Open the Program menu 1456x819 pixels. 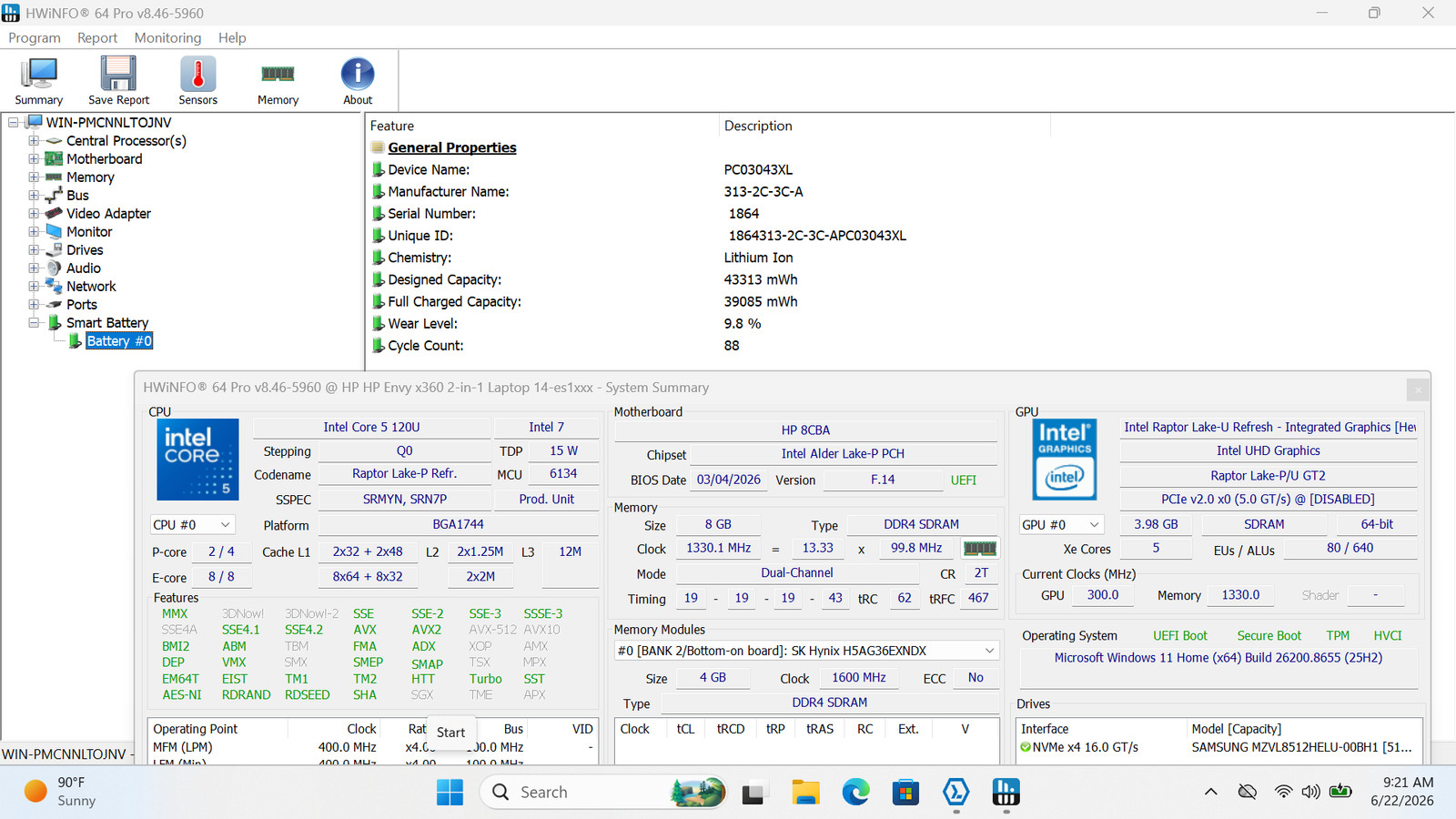click(35, 37)
